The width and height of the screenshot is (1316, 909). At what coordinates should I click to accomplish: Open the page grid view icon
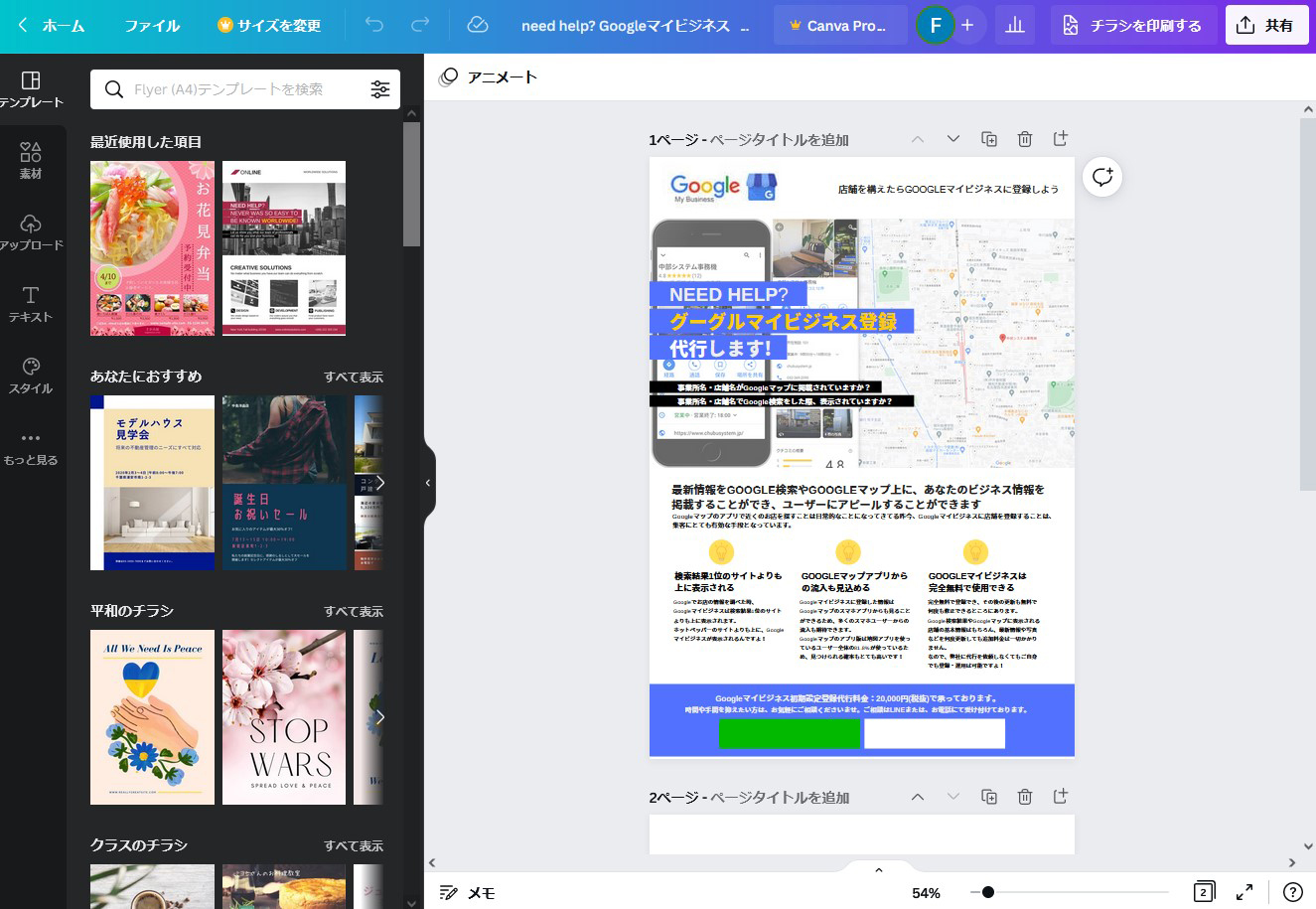pyautogui.click(x=1203, y=892)
